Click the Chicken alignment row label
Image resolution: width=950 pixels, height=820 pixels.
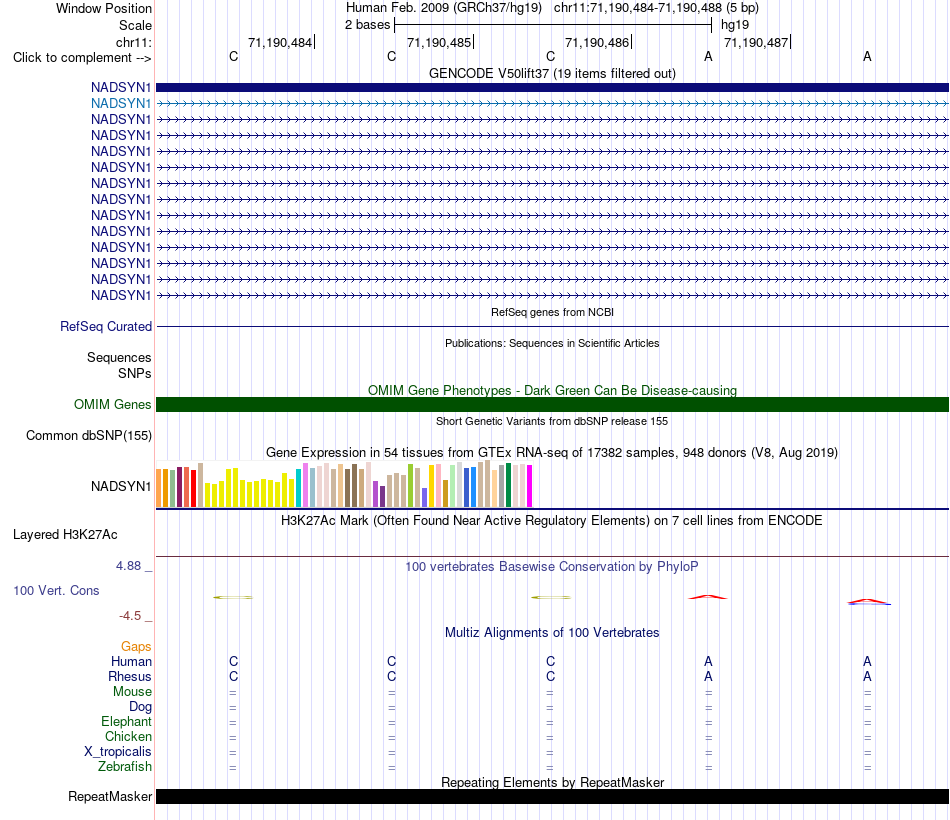point(128,736)
